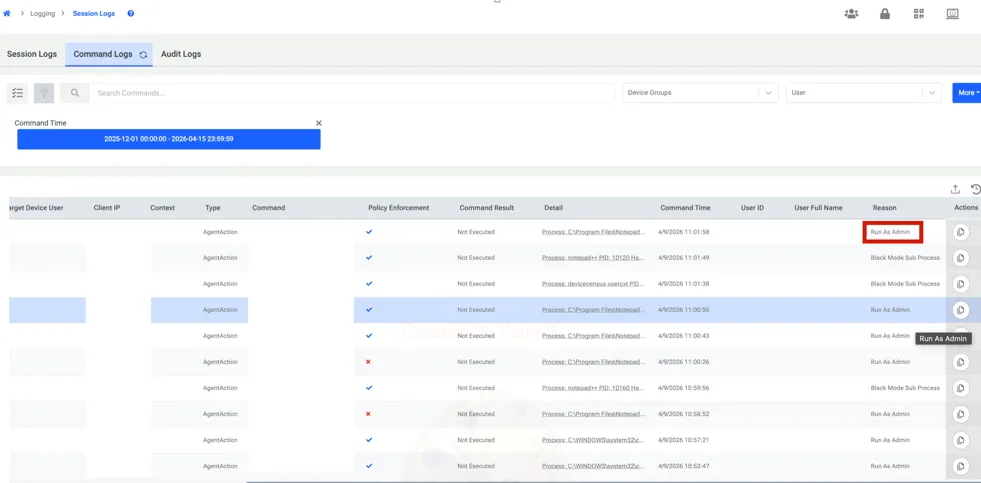Screen dimensions: 981x483
Task: Open detail link in highlighted 11:00:55 row
Action: coord(593,310)
